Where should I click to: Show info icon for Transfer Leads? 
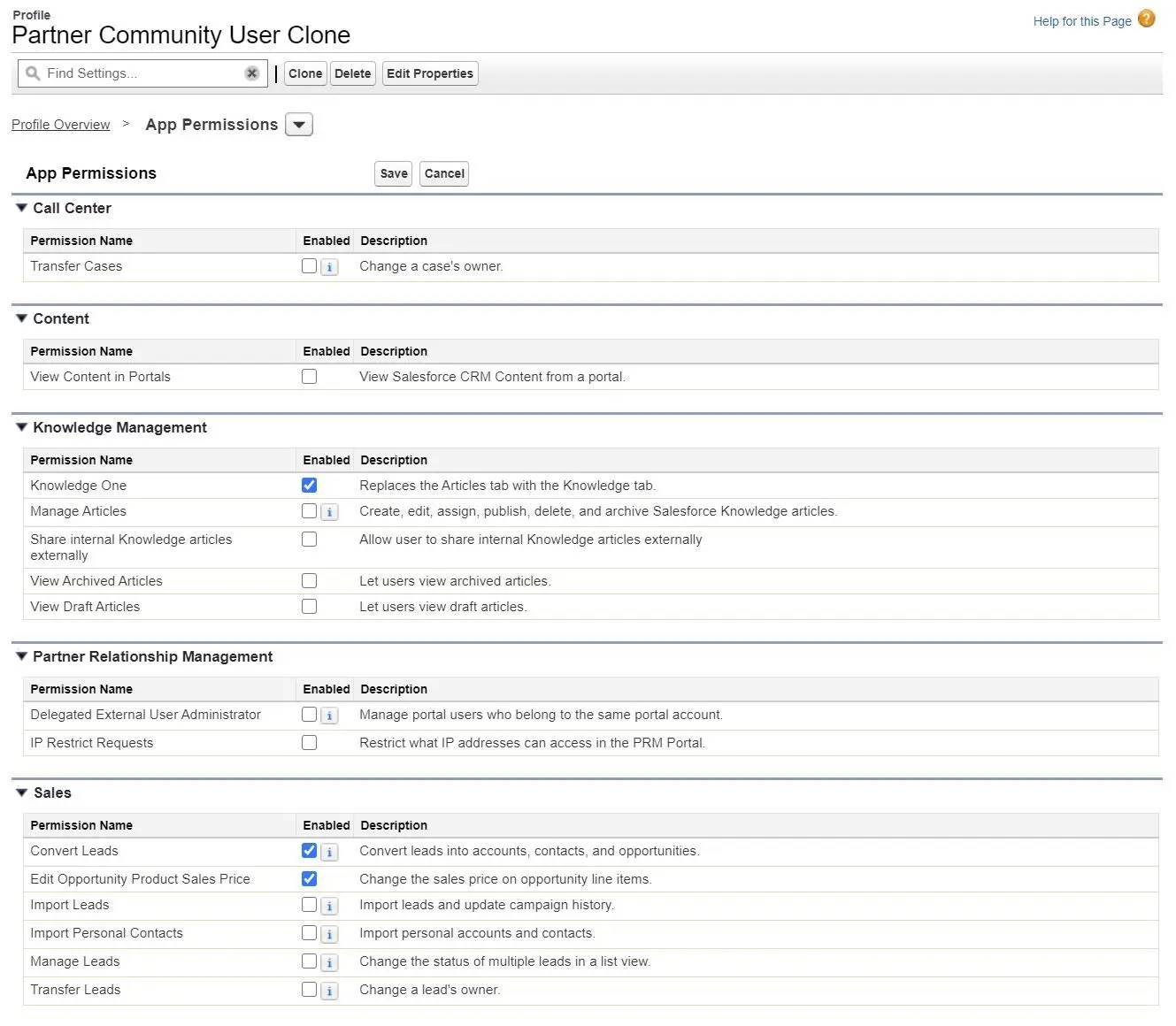pos(329,991)
